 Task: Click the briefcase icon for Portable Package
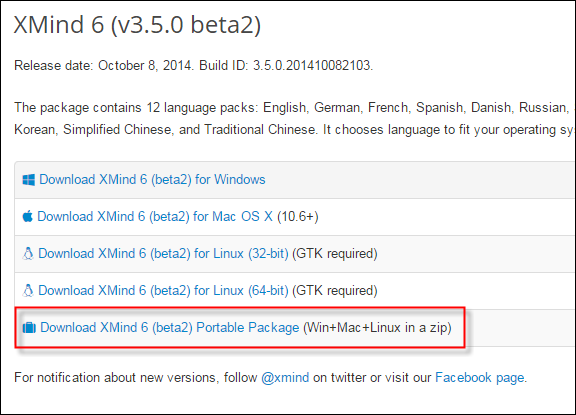(29, 327)
